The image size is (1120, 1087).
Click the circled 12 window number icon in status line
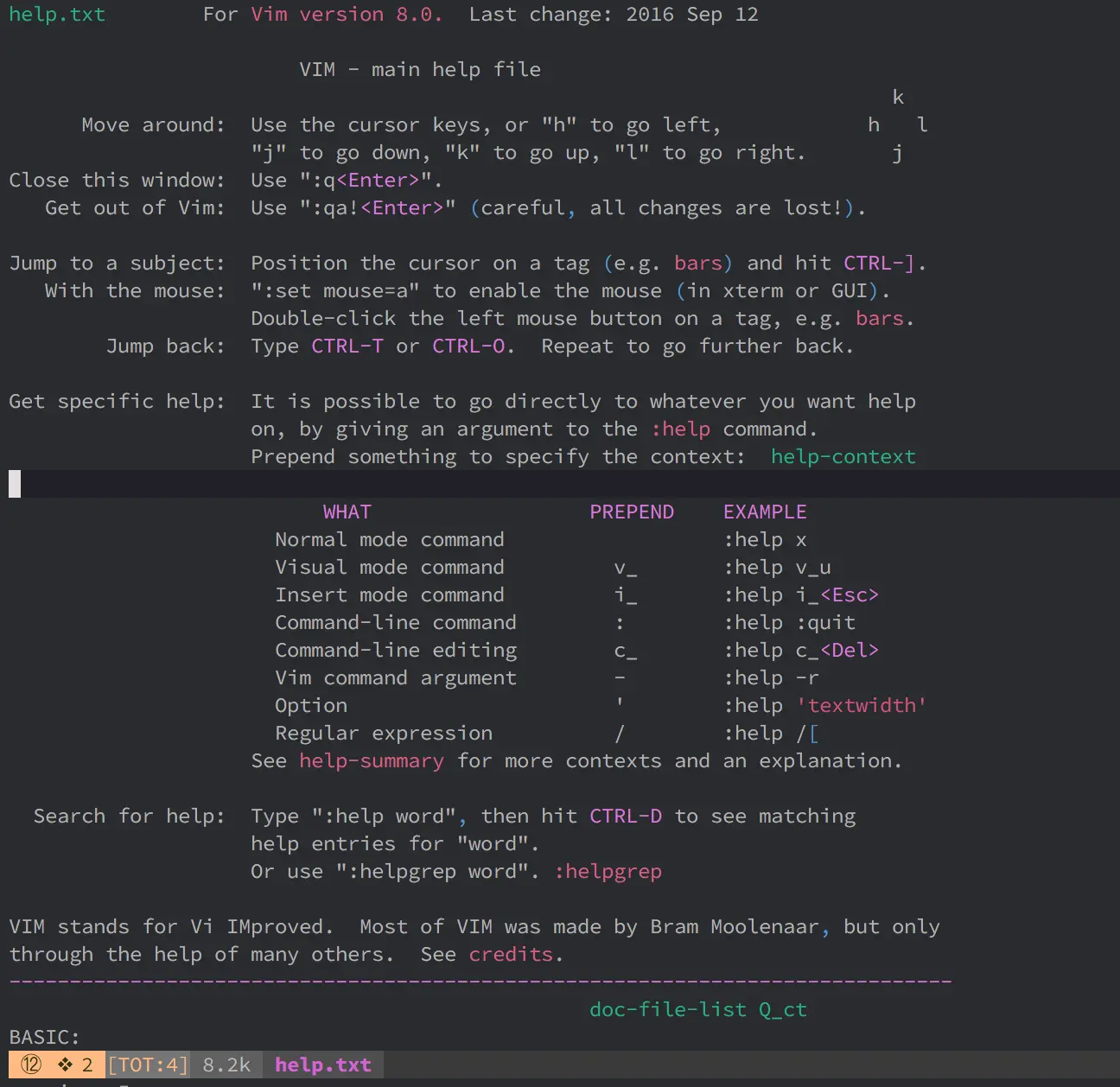31,1065
